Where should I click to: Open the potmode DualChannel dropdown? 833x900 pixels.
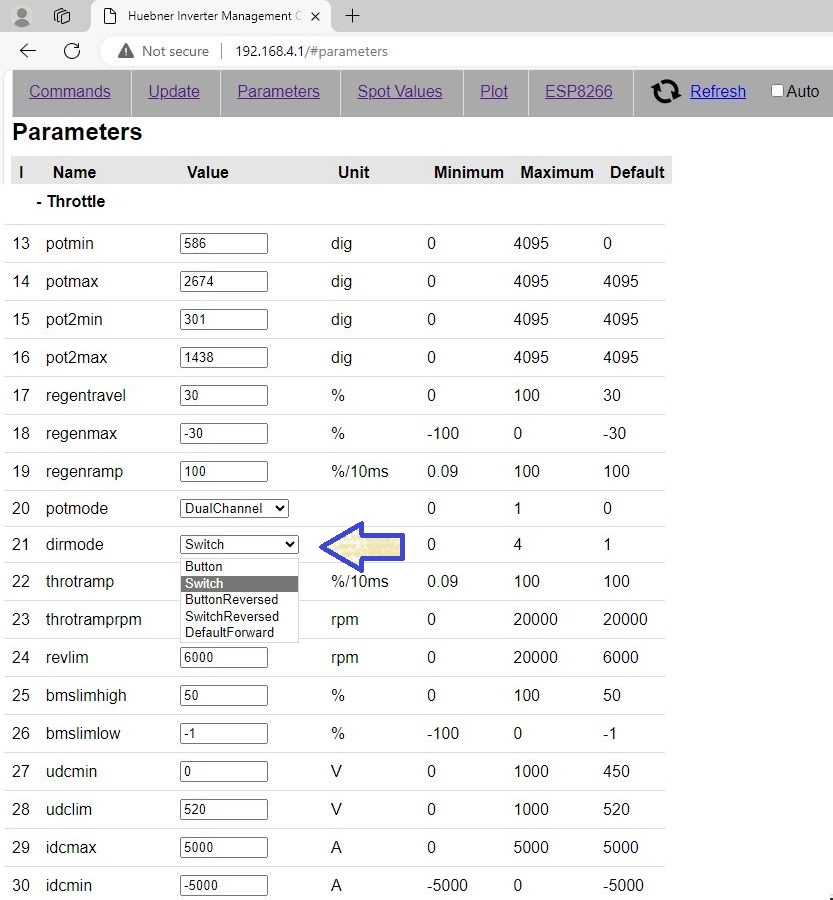click(234, 508)
